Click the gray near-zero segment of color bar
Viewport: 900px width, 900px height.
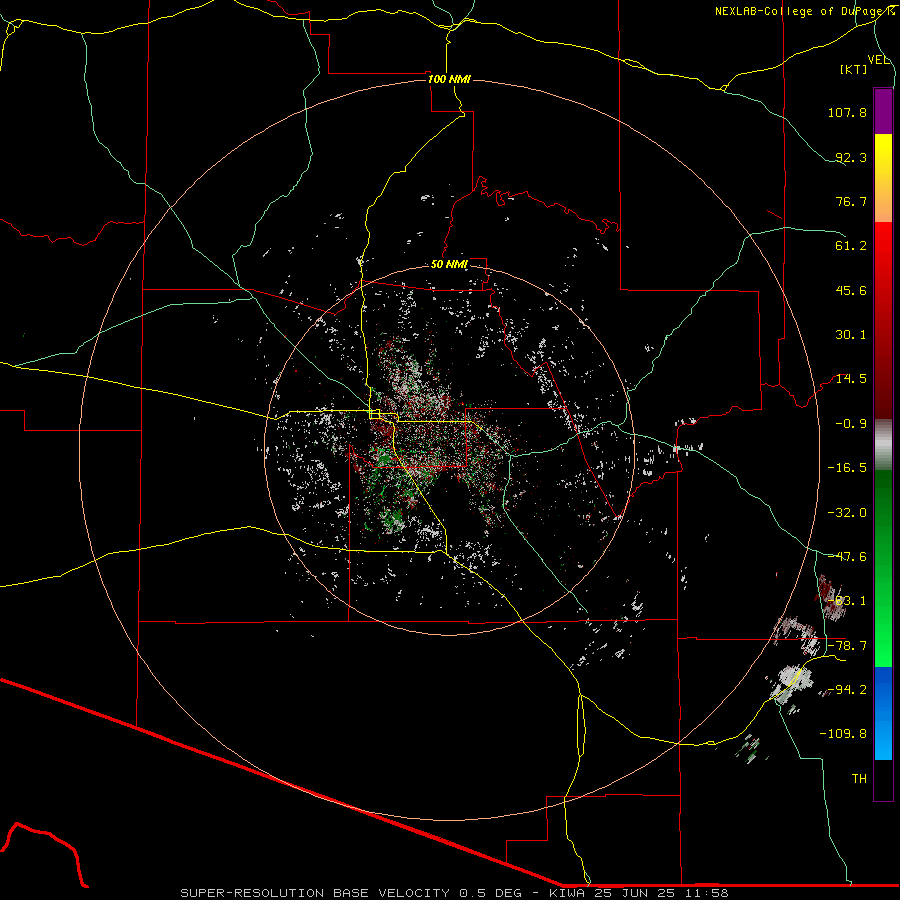(x=883, y=445)
